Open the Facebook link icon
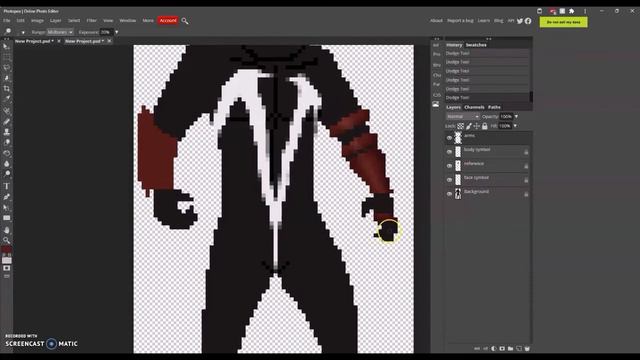640x360 pixels. click(528, 21)
